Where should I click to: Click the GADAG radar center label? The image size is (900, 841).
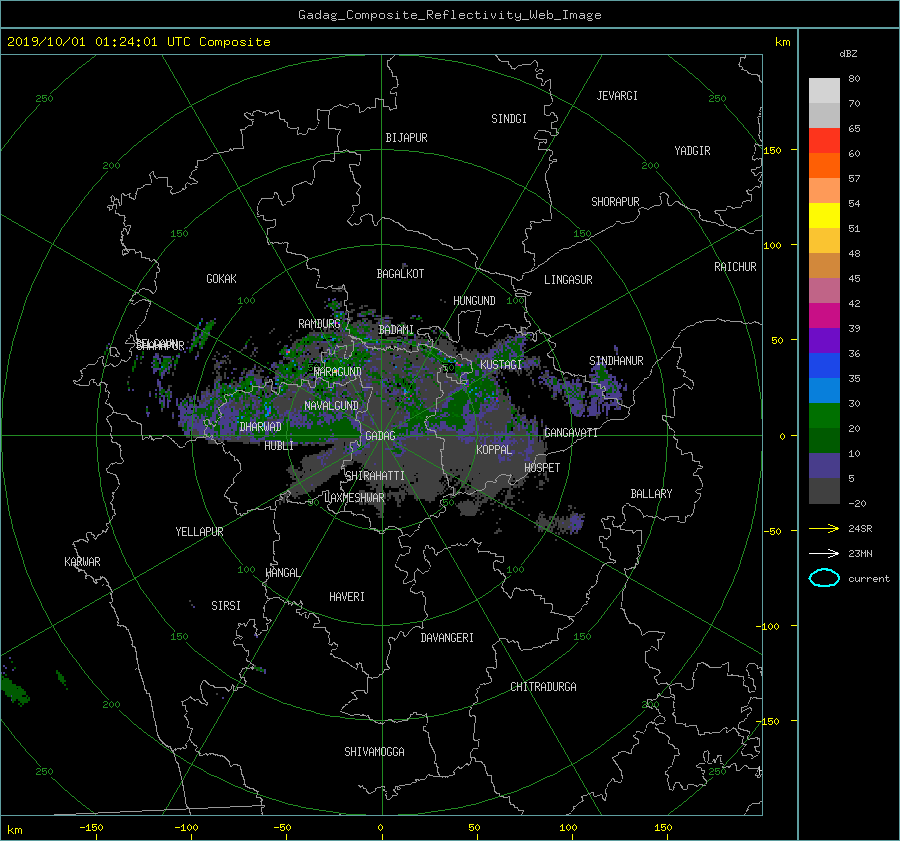(x=380, y=436)
